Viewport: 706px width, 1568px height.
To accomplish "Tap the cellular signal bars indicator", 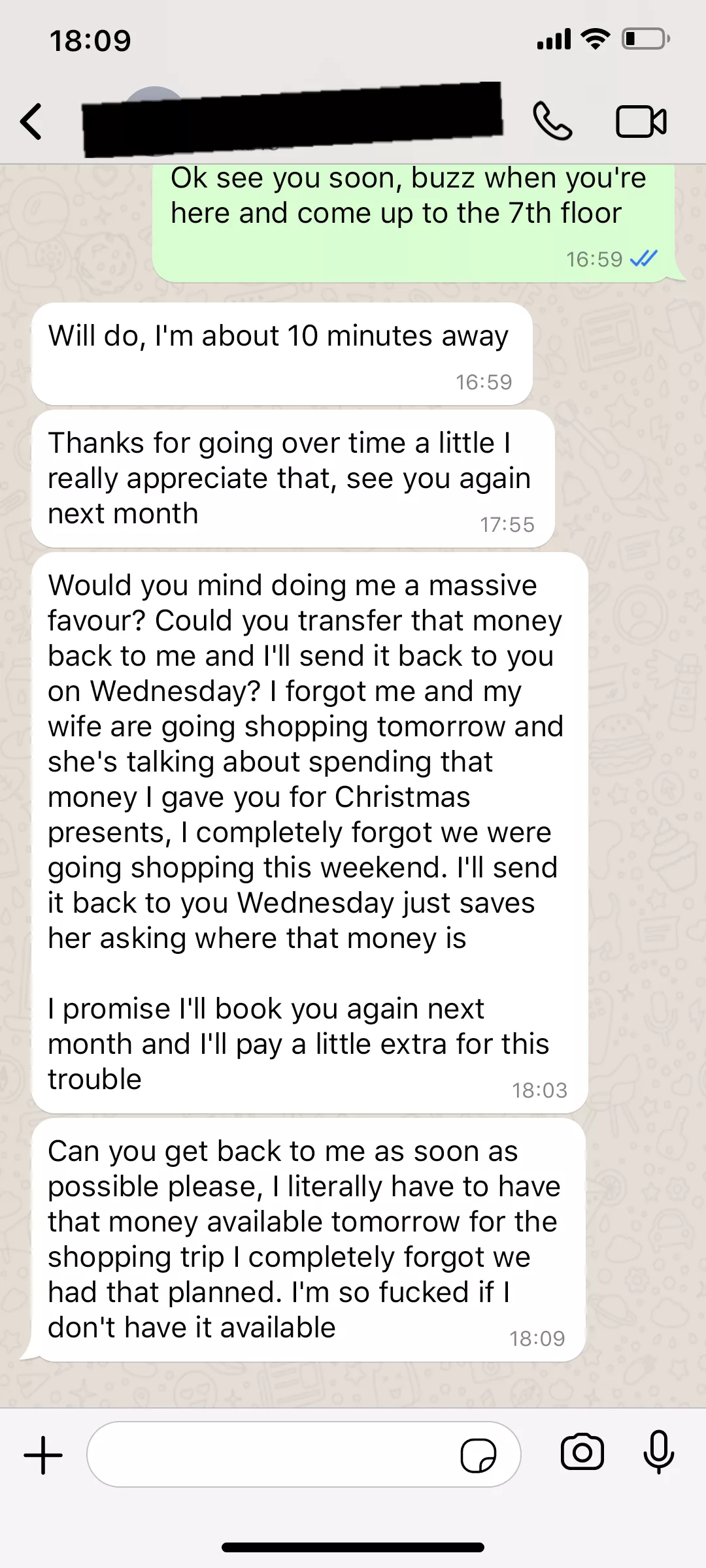I will pos(554,40).
